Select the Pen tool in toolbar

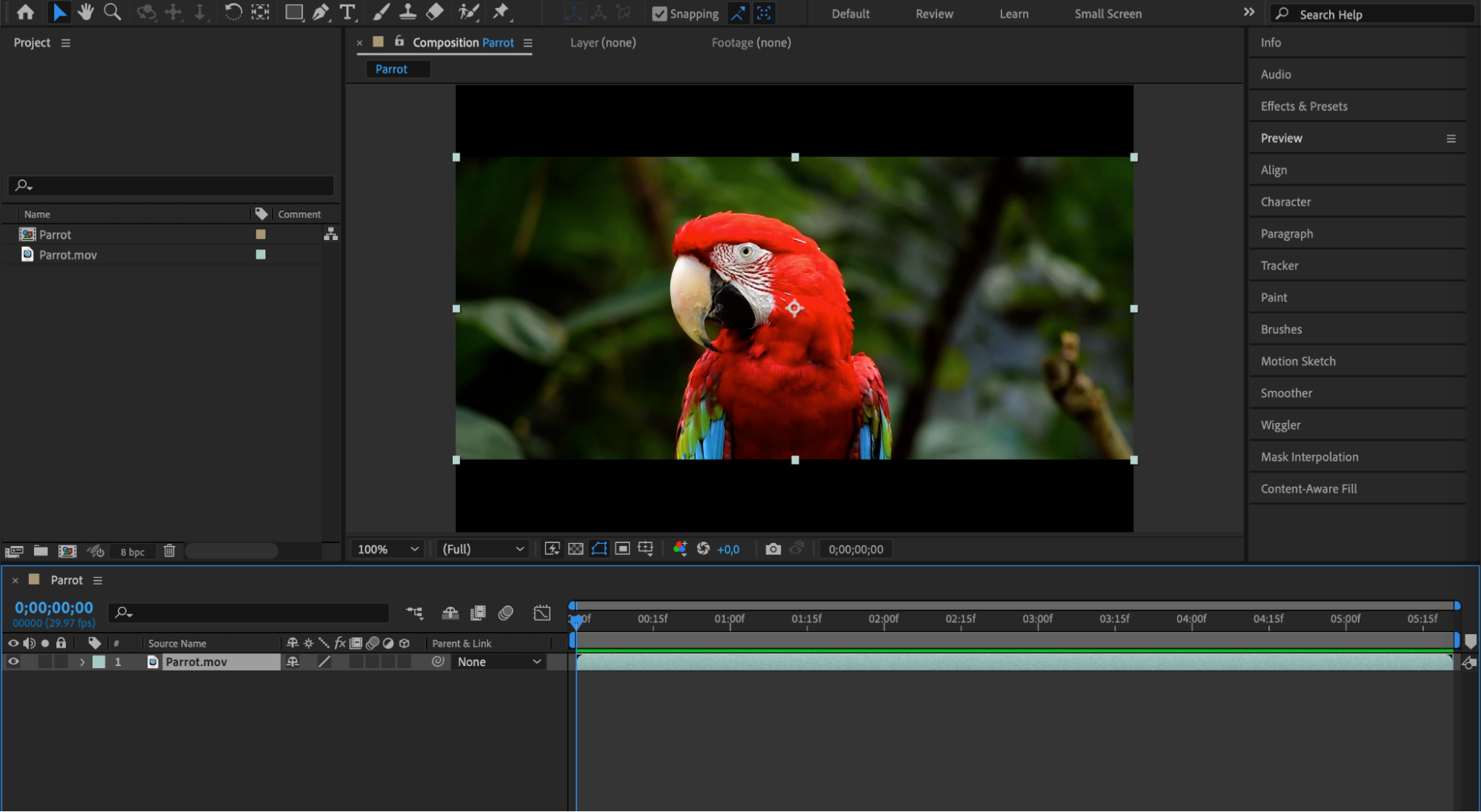coord(320,12)
